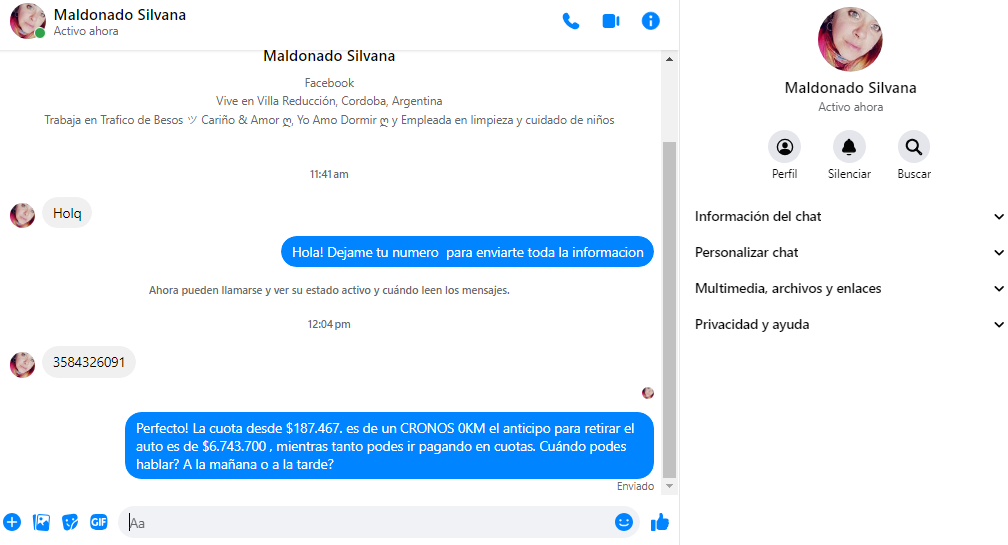Attach a photo using the image icon
Viewport: 1008px width, 545px height.
42,522
